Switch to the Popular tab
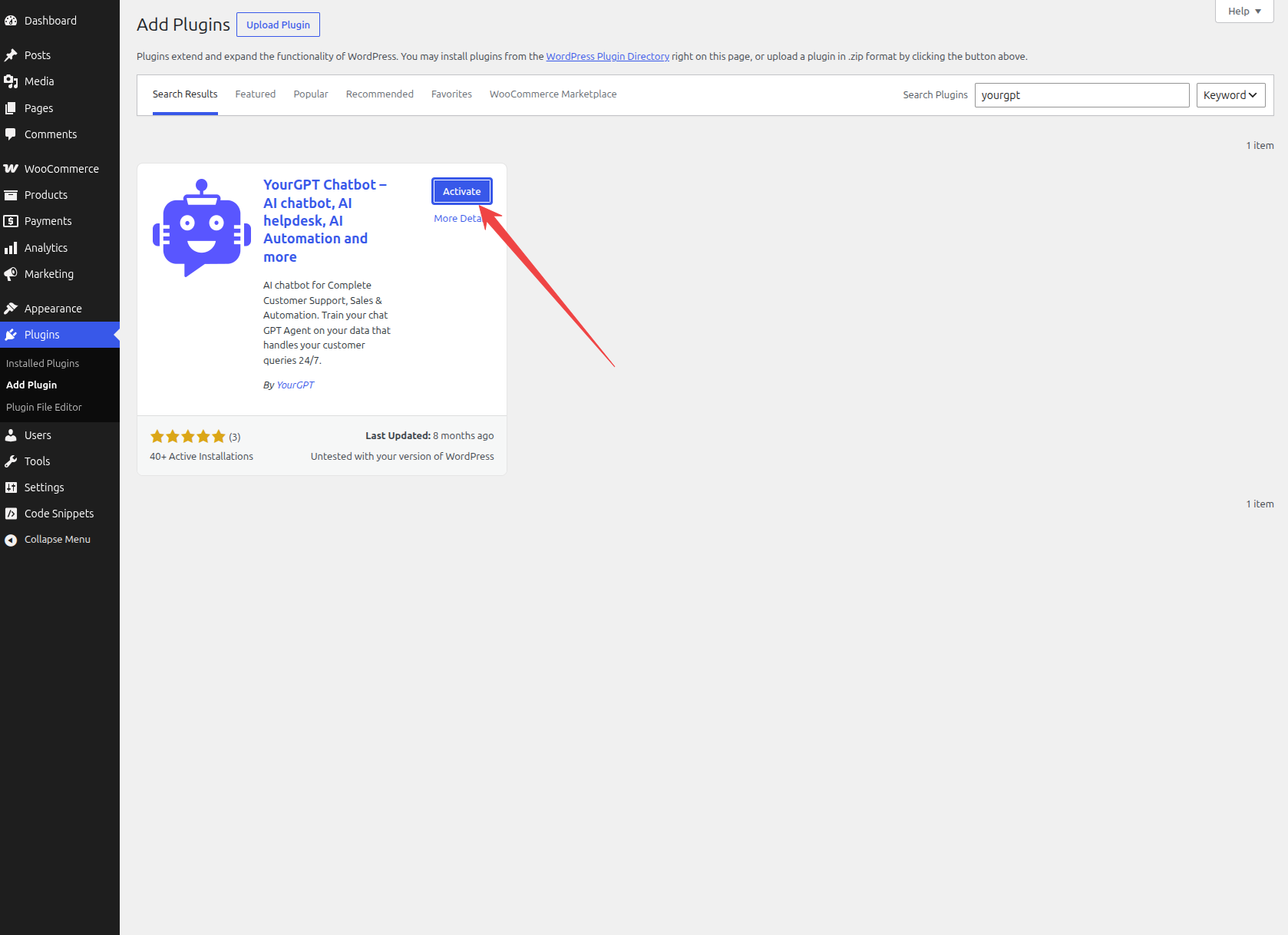The height and width of the screenshot is (935, 1288). pyautogui.click(x=311, y=94)
